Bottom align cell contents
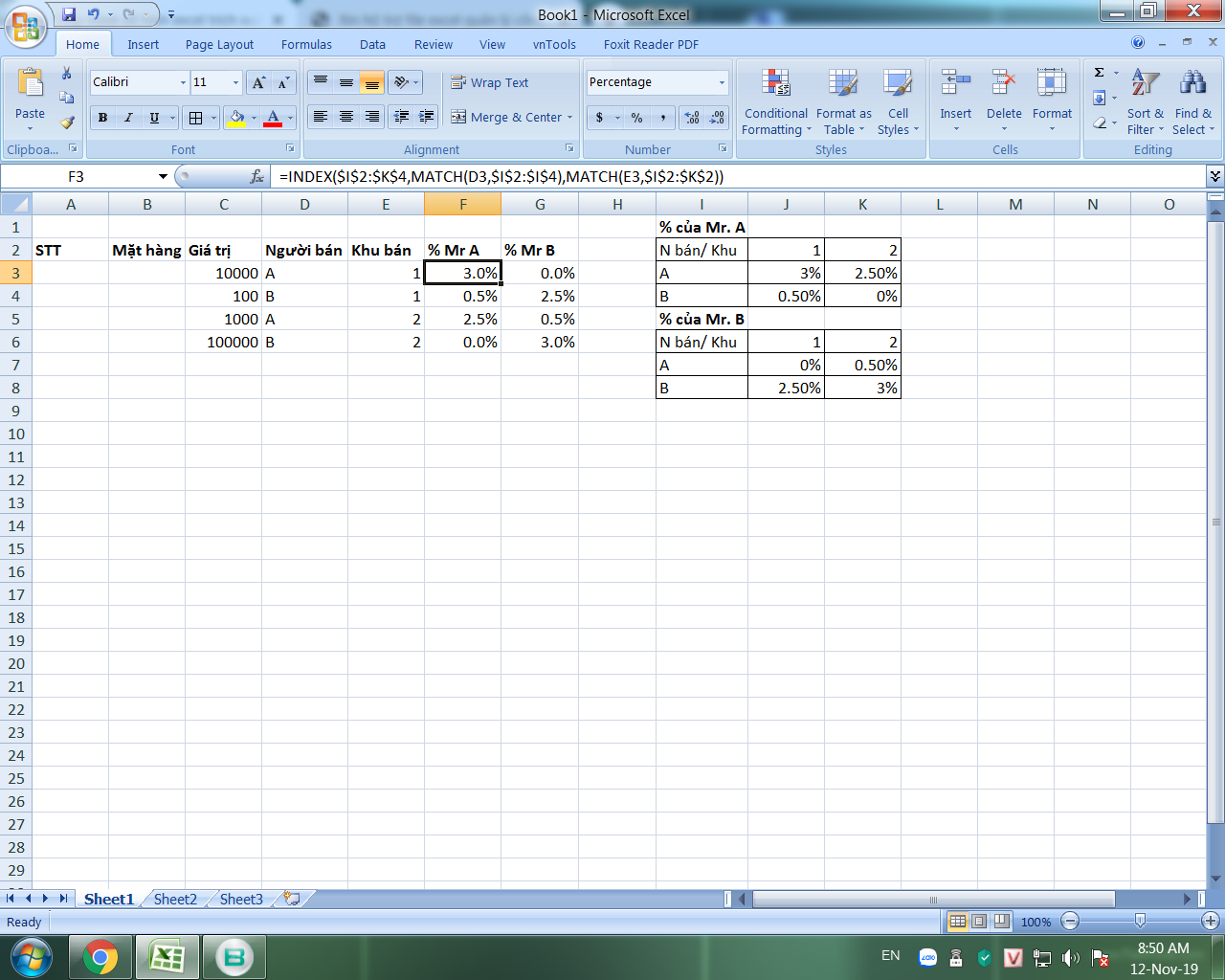The height and width of the screenshot is (980, 1225). click(x=372, y=82)
